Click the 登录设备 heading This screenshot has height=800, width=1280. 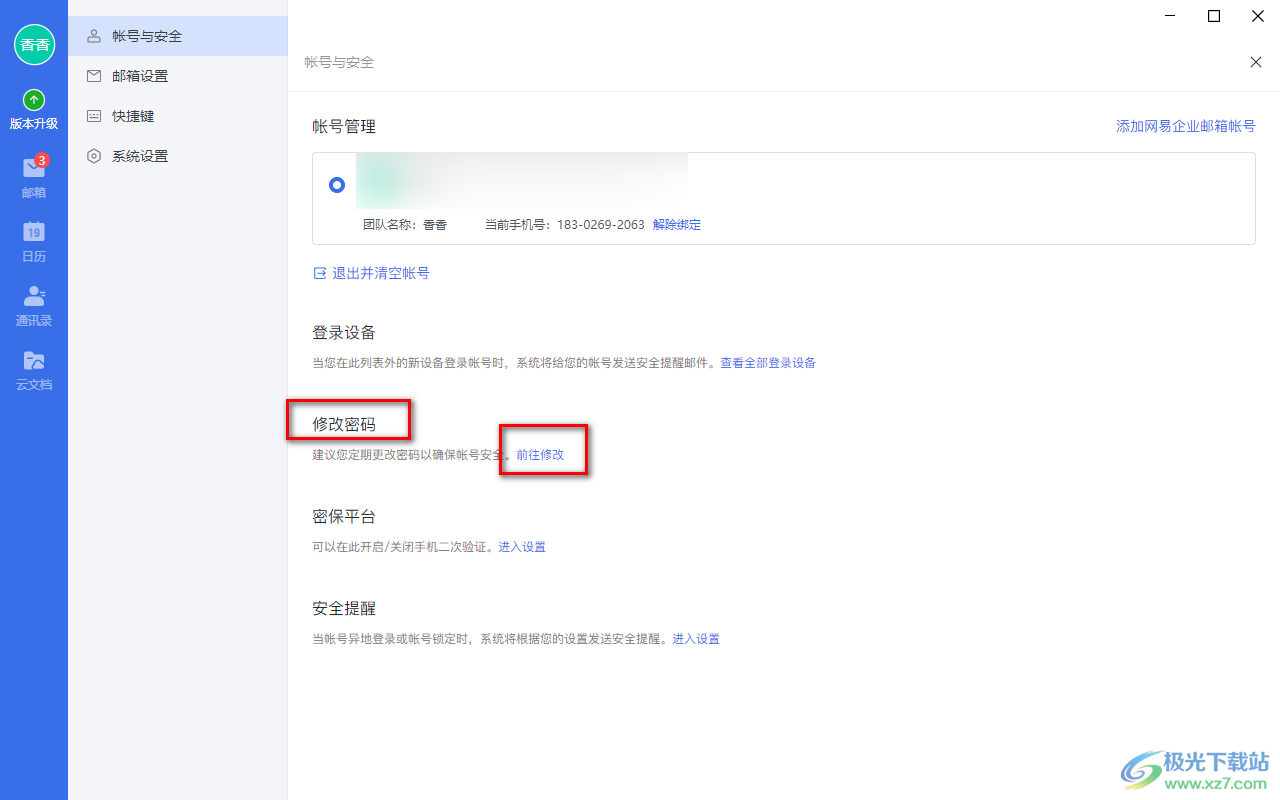click(344, 332)
